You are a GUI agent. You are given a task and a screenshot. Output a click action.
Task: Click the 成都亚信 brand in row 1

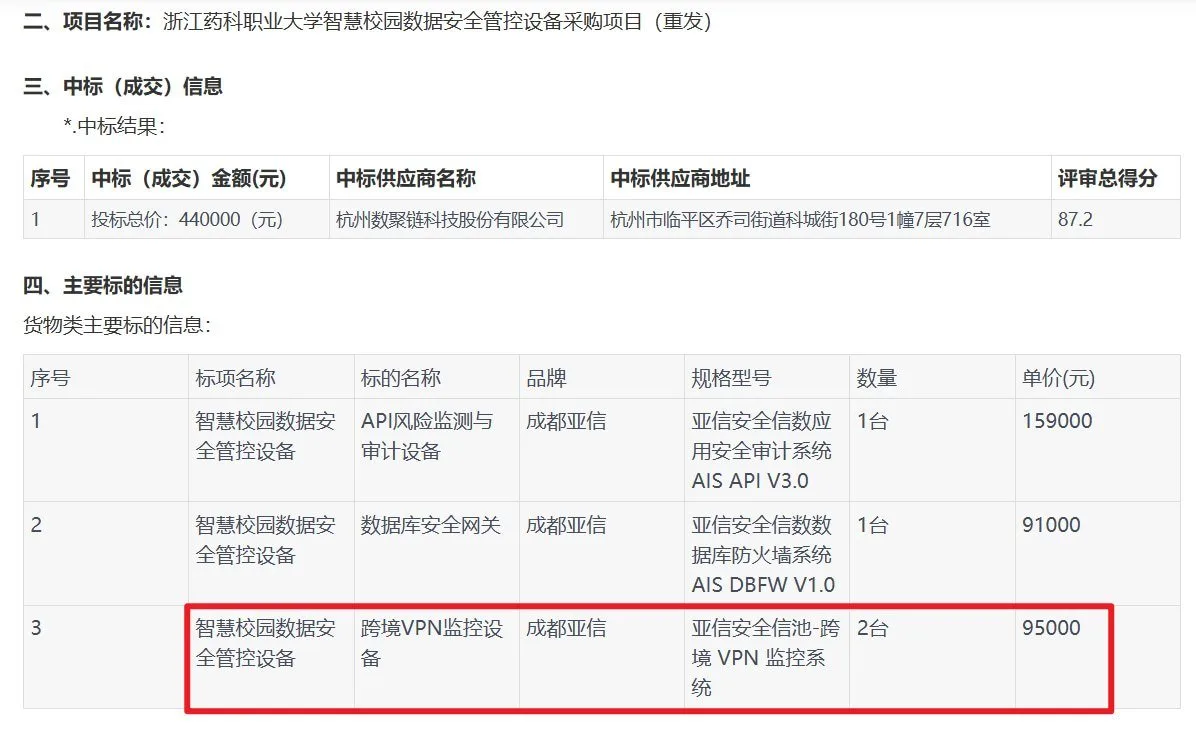click(566, 421)
